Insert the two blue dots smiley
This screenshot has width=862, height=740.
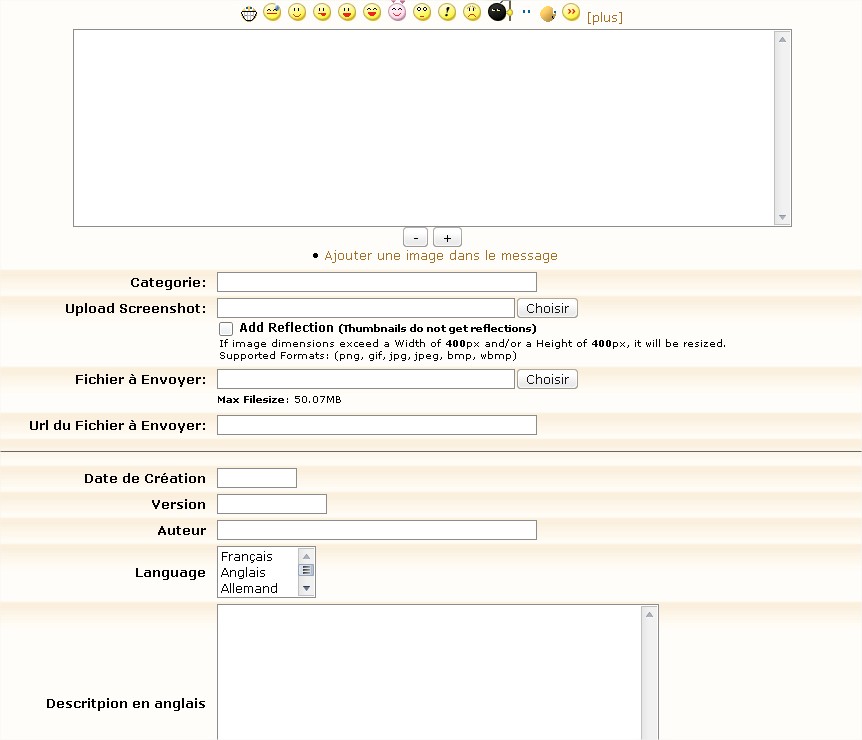pyautogui.click(x=526, y=14)
